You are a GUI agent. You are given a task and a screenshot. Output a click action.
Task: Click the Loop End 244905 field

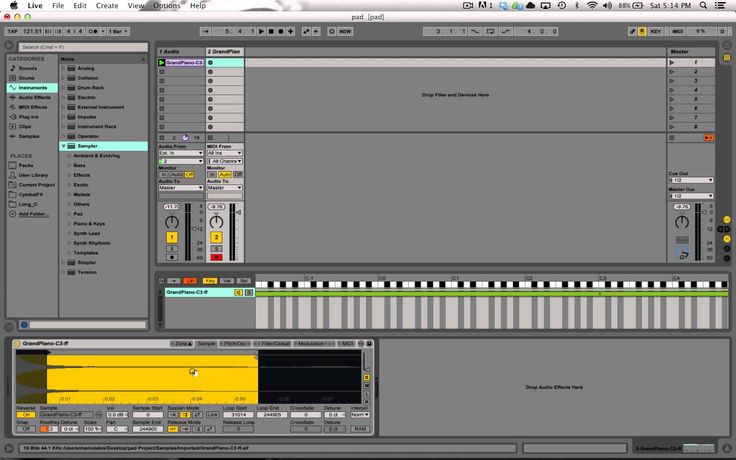[272, 415]
